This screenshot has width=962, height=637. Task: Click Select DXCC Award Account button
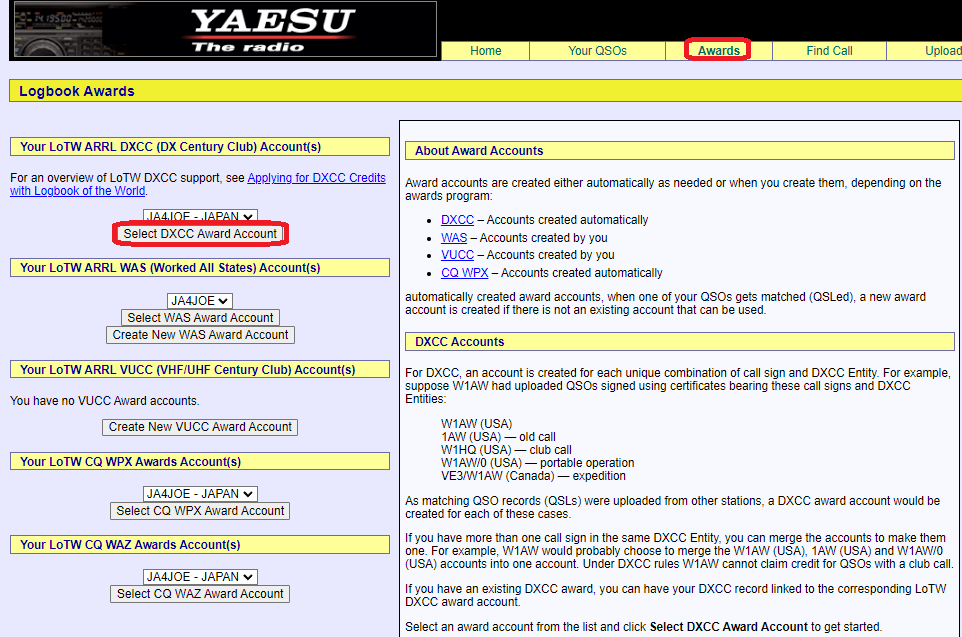click(200, 234)
